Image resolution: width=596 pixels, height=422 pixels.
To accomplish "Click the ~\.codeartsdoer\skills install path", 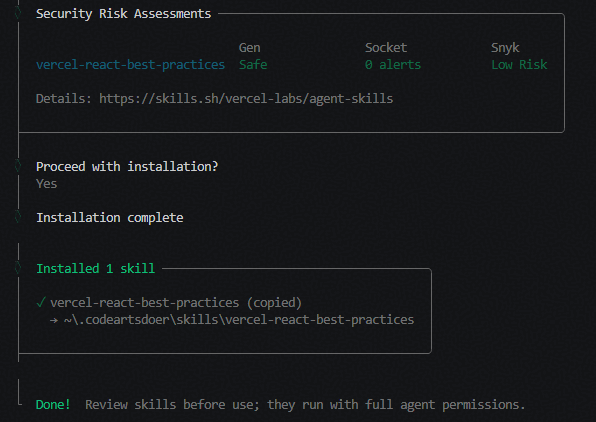I will pyautogui.click(x=239, y=320).
